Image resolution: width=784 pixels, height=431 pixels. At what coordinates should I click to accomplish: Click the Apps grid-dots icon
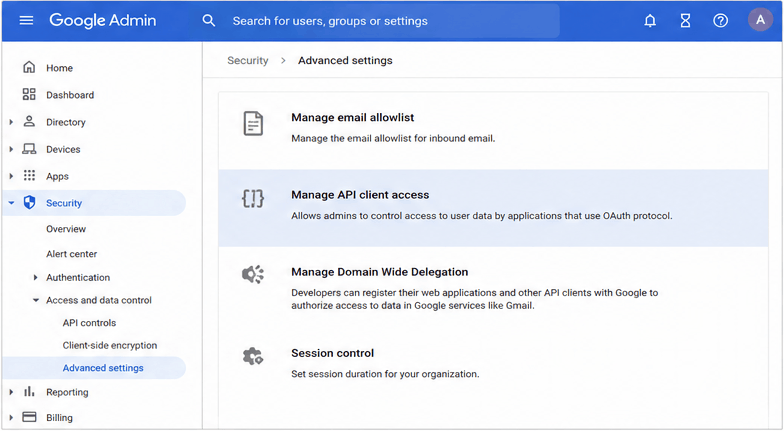pyautogui.click(x=29, y=176)
